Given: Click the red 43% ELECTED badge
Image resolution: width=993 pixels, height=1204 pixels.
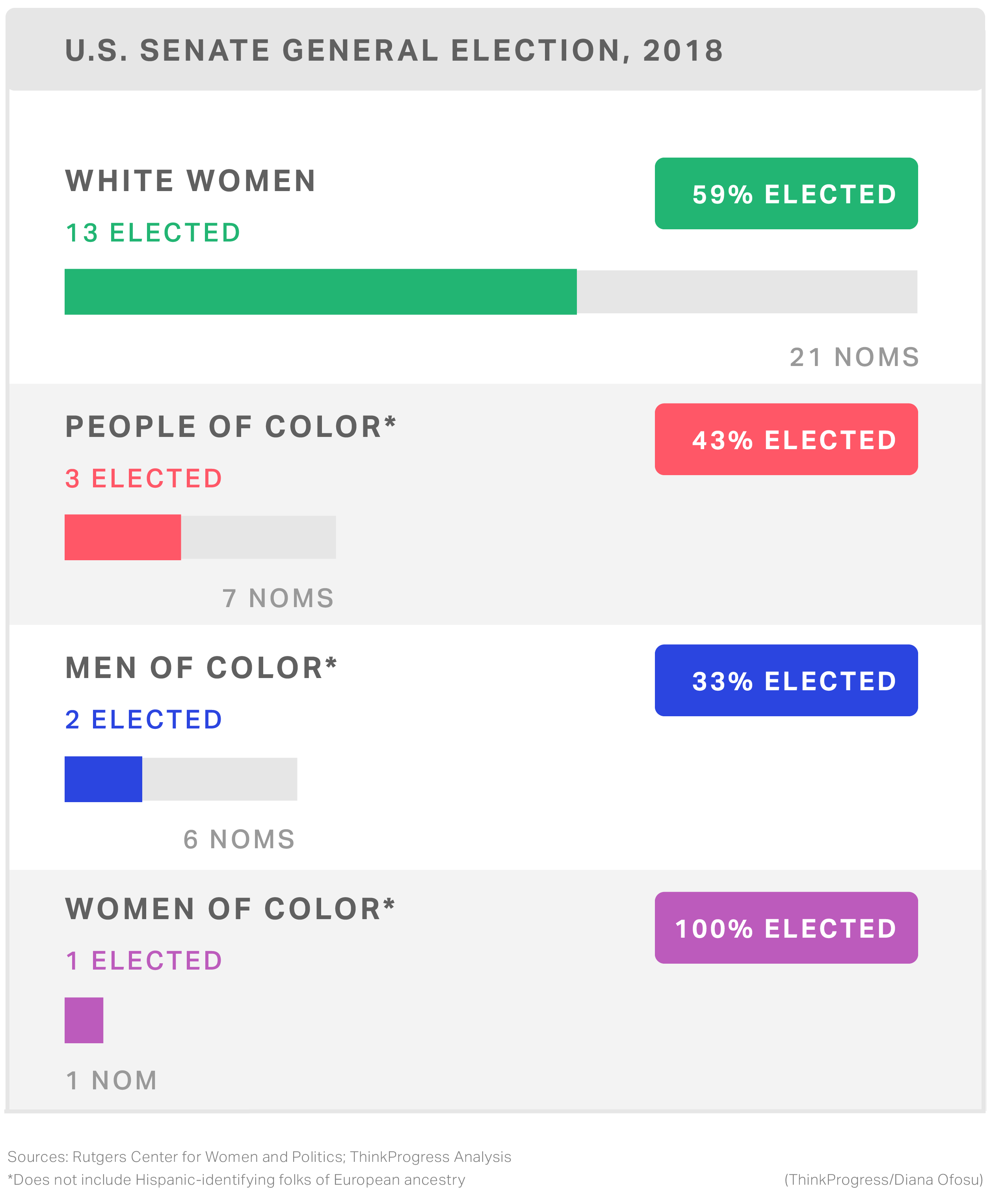Looking at the screenshot, I should (786, 439).
